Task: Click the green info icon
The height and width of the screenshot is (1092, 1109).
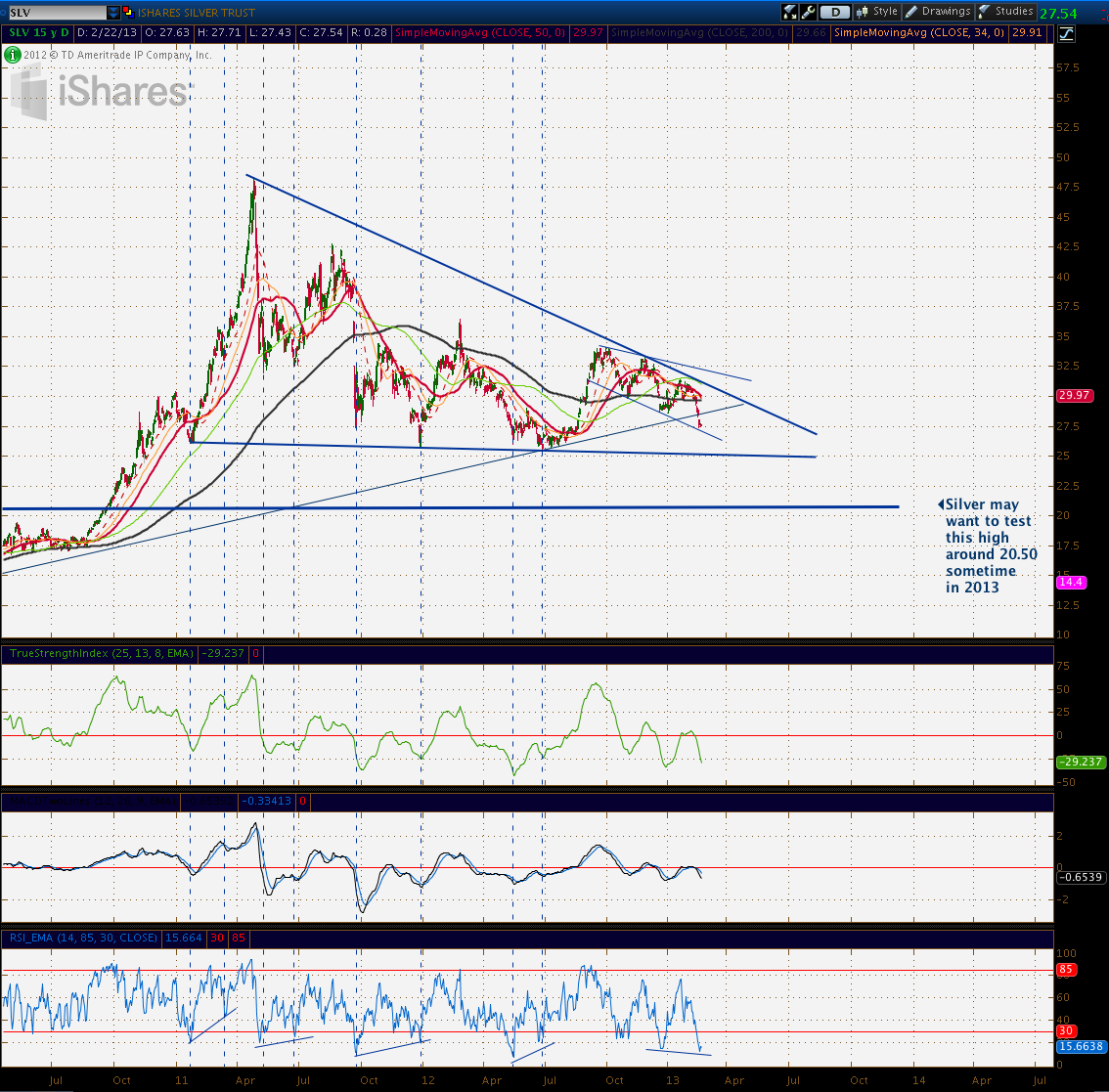Action: coord(12,55)
